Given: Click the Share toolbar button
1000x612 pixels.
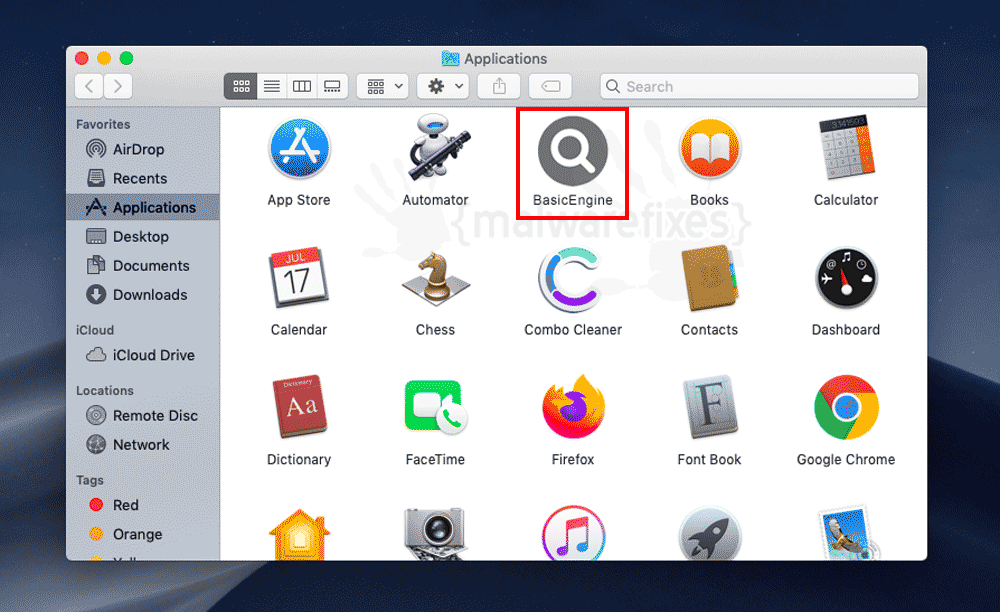Looking at the screenshot, I should tap(499, 86).
